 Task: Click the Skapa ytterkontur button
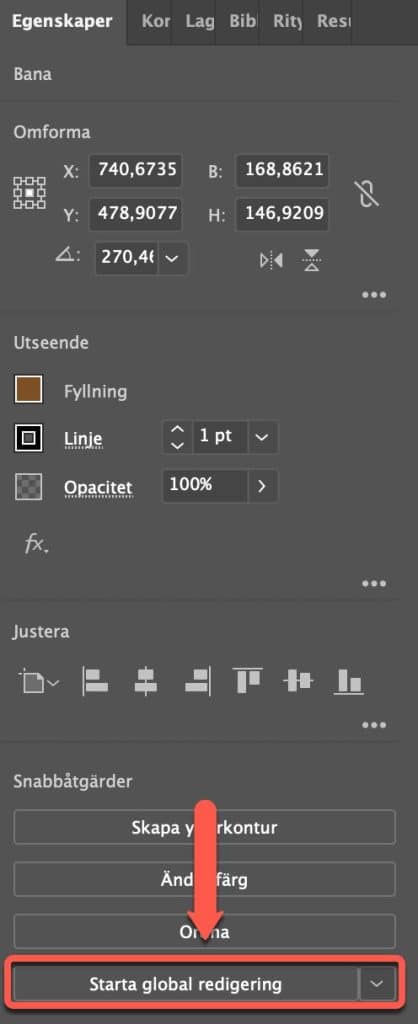tap(204, 827)
